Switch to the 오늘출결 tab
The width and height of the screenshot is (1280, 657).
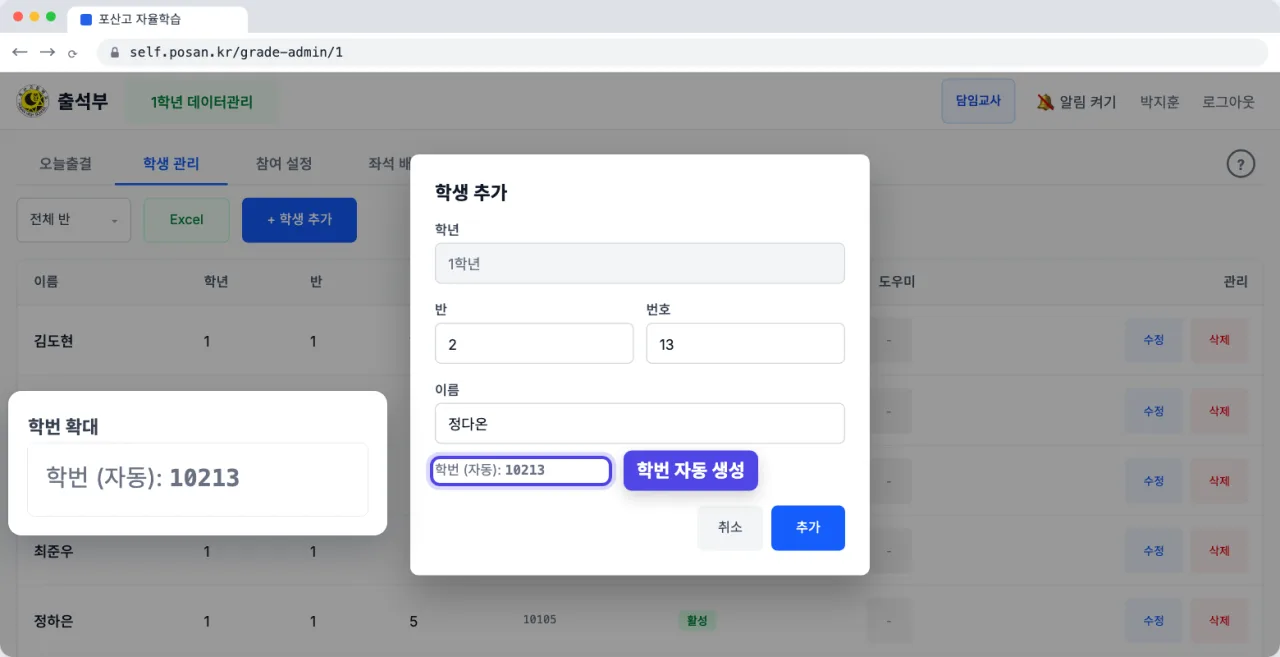pyautogui.click(x=65, y=164)
